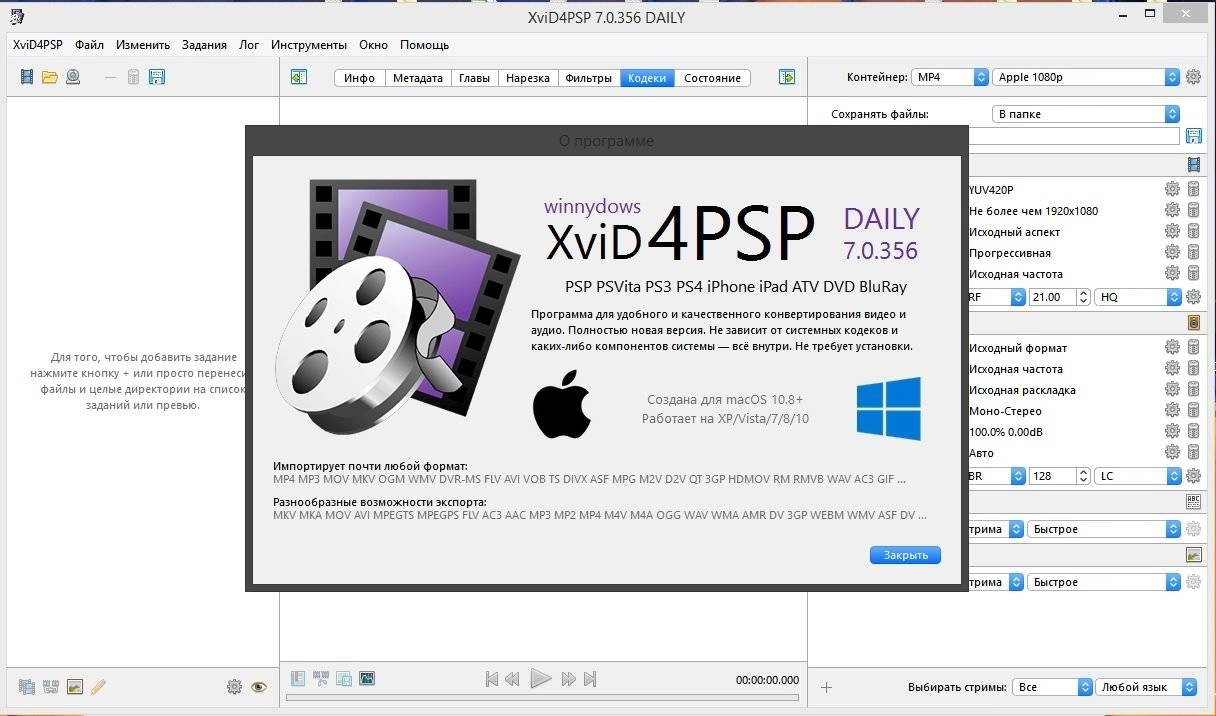Click the play button in playback controls
This screenshot has width=1216, height=716.
(540, 679)
